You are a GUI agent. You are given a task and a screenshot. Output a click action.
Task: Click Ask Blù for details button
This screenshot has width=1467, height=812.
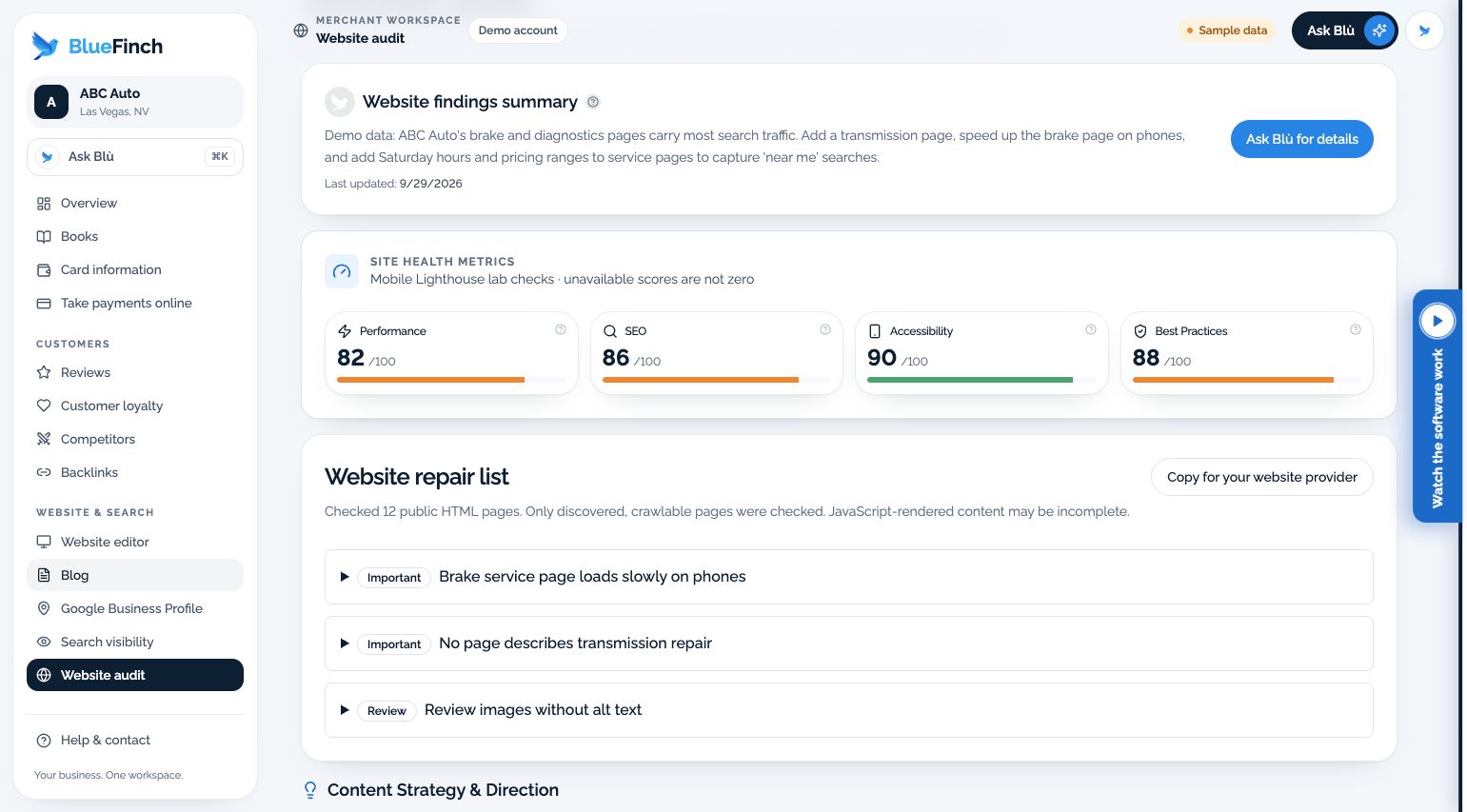click(1302, 139)
